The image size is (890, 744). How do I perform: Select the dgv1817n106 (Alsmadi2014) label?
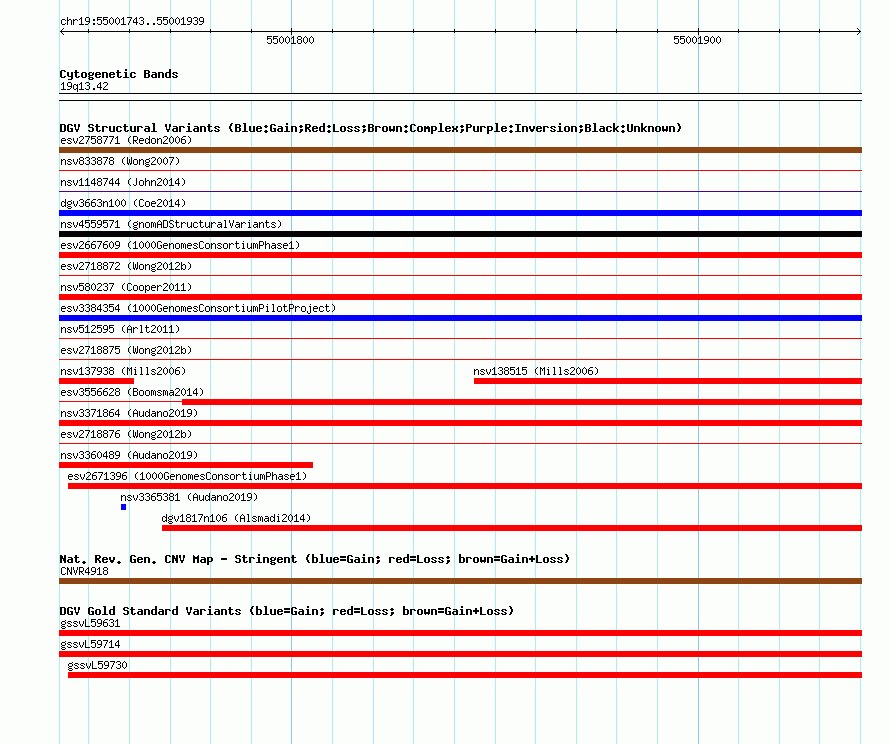236,518
